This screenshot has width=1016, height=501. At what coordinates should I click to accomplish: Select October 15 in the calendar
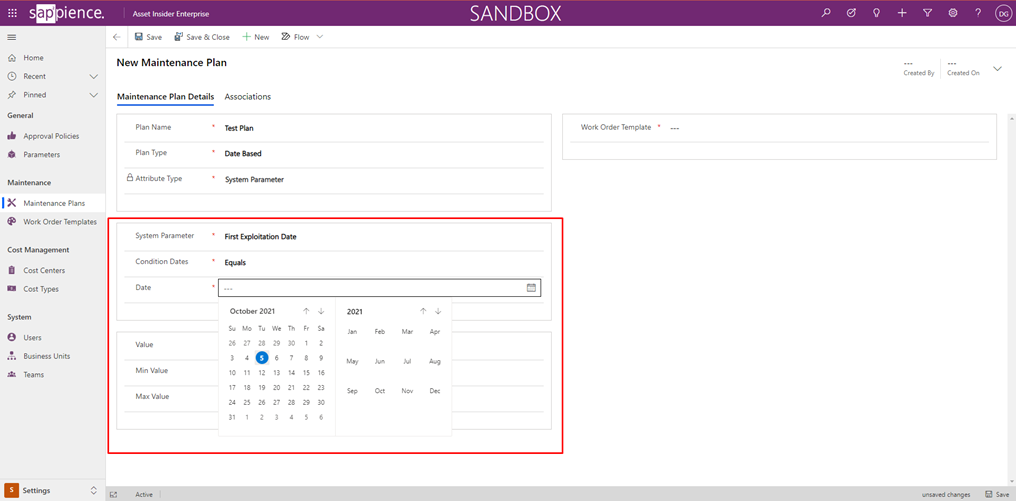306,372
